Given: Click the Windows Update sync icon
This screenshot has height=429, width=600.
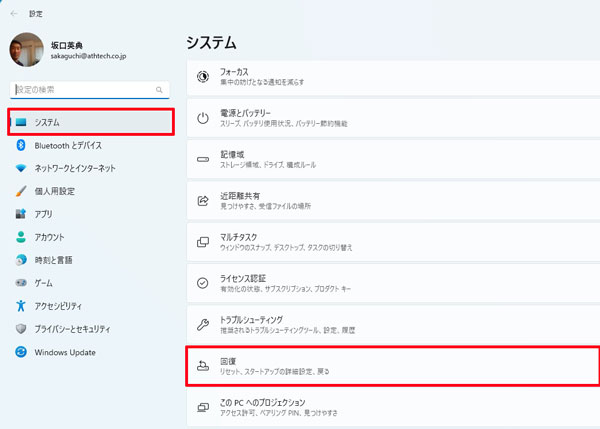Looking at the screenshot, I should tap(20, 352).
